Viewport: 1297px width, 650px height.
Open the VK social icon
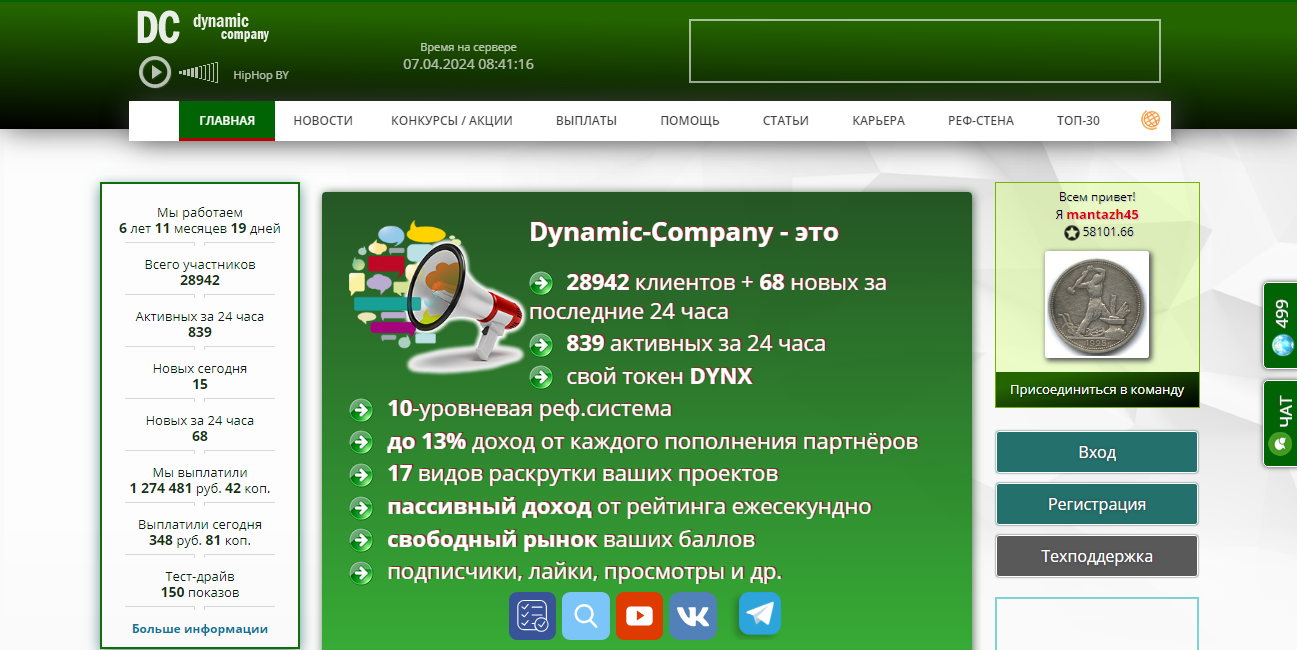click(x=692, y=616)
